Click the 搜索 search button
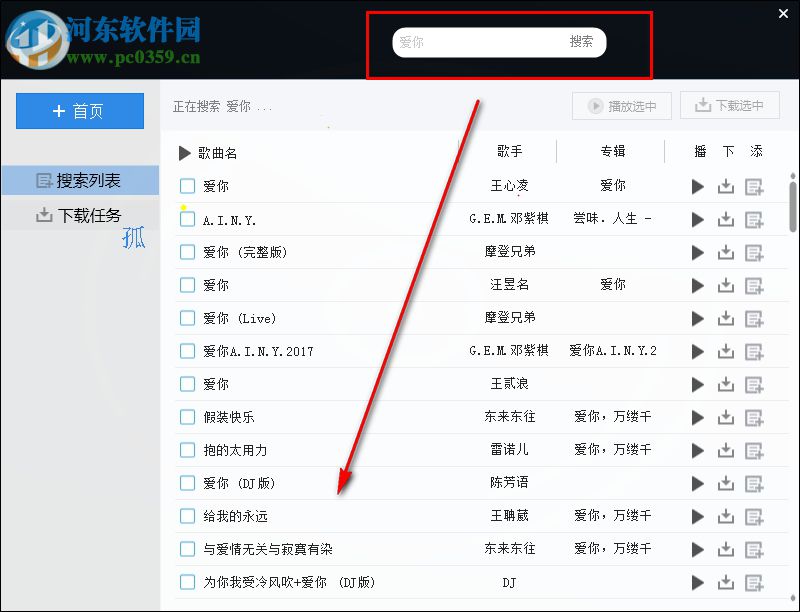Image resolution: width=800 pixels, height=612 pixels. (584, 42)
